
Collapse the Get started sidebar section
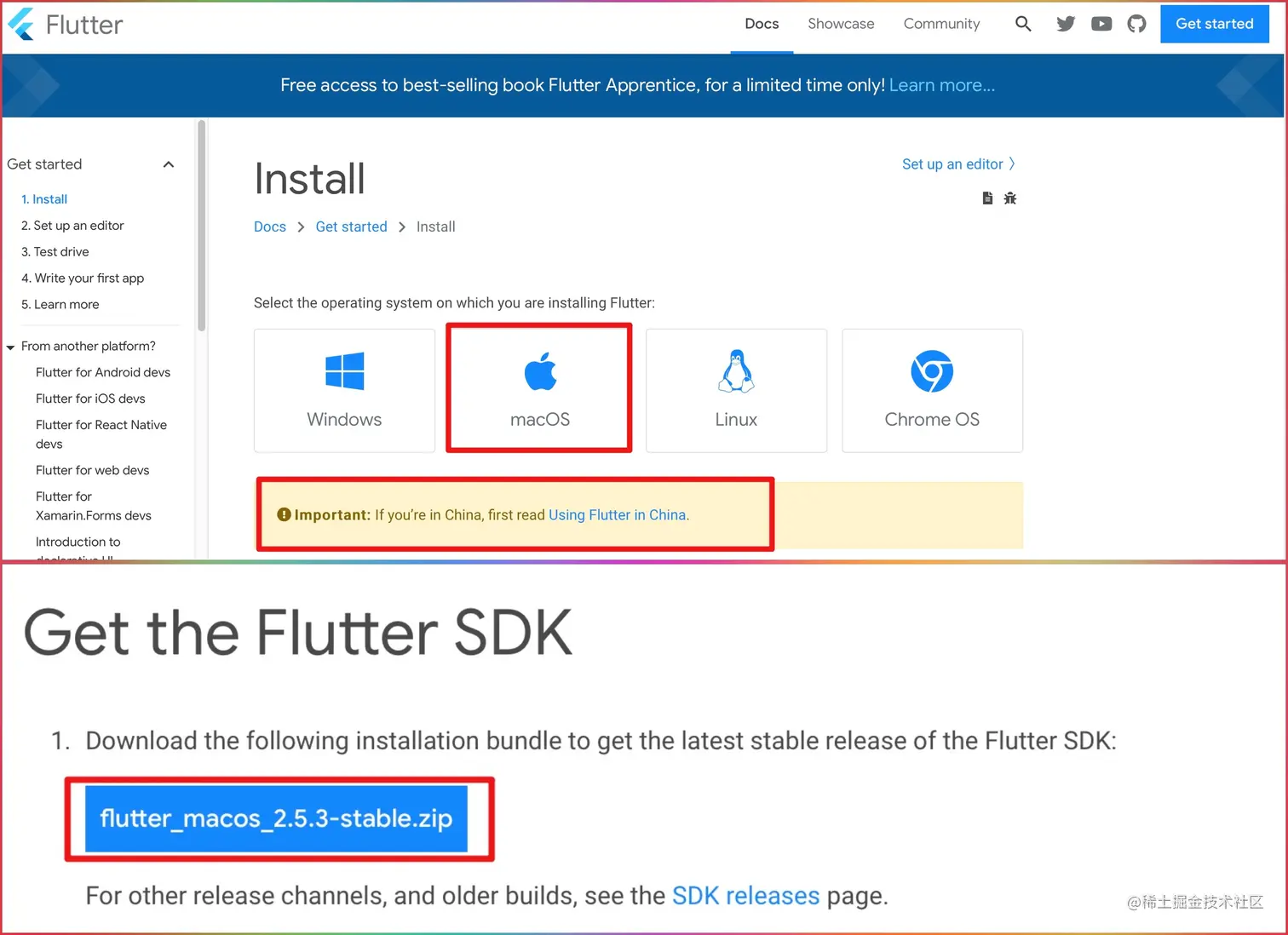click(169, 164)
